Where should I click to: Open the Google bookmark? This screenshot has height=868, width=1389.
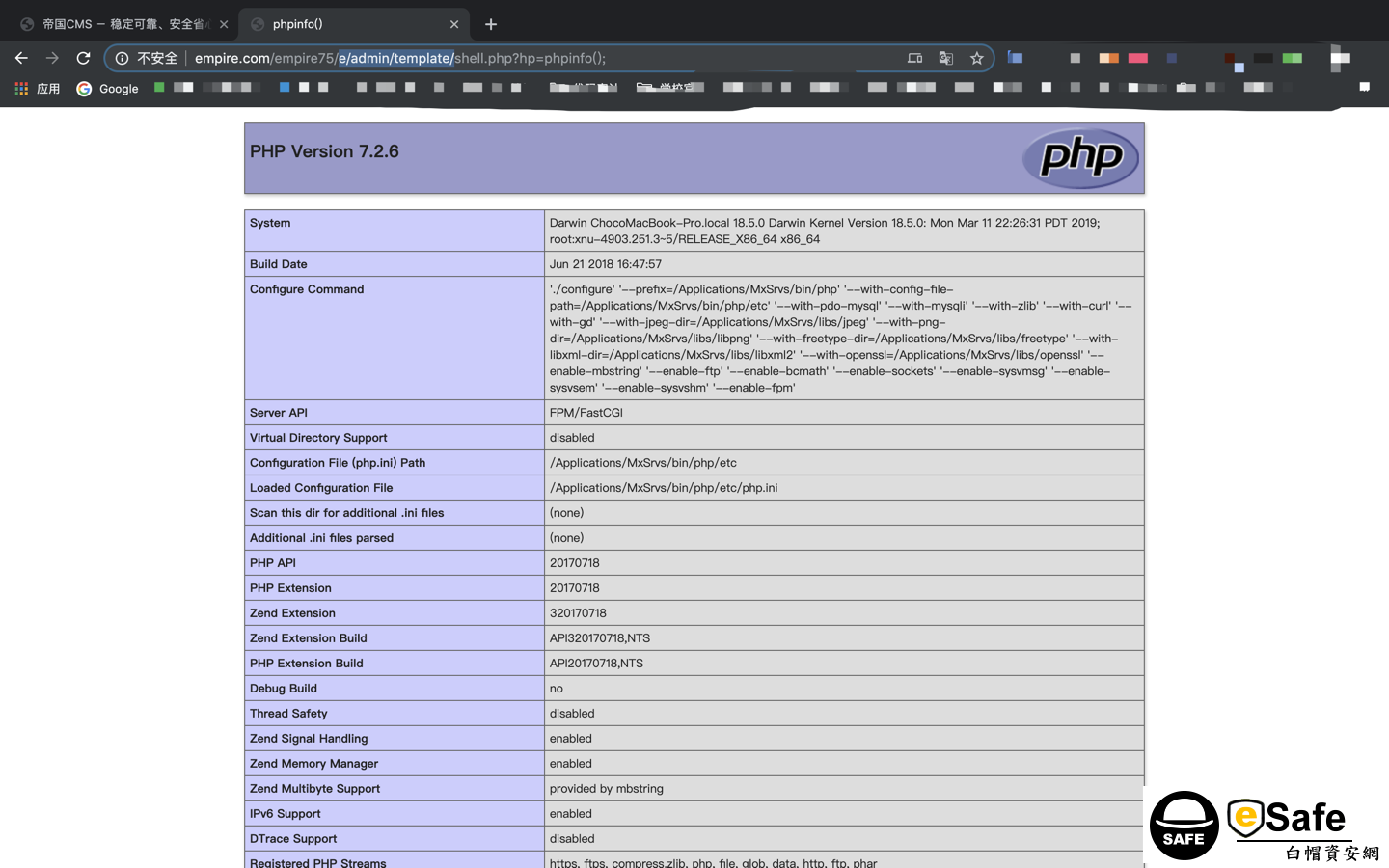pos(108,89)
